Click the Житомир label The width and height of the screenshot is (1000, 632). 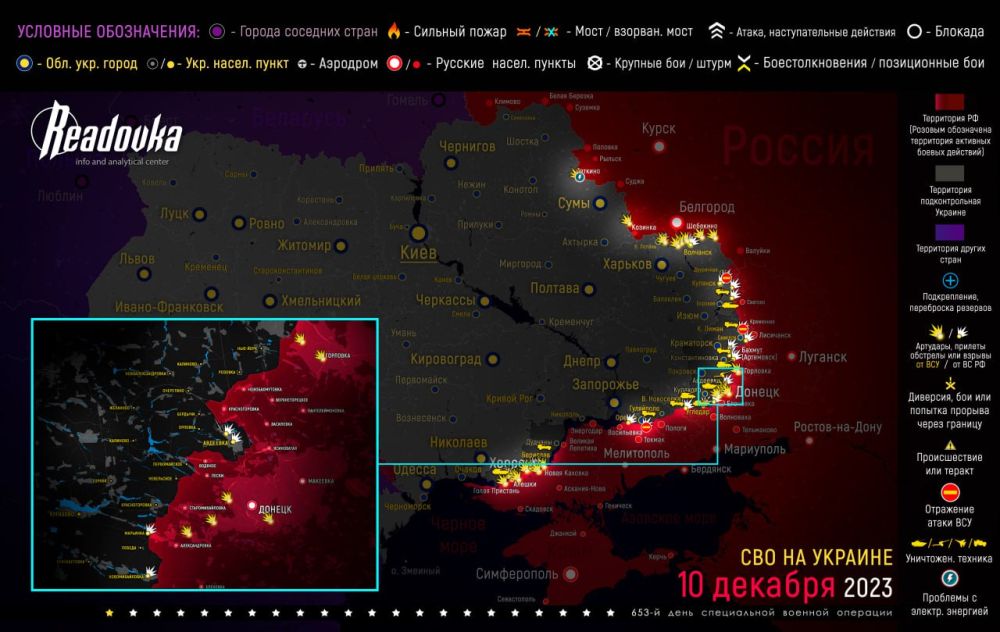tap(304, 245)
